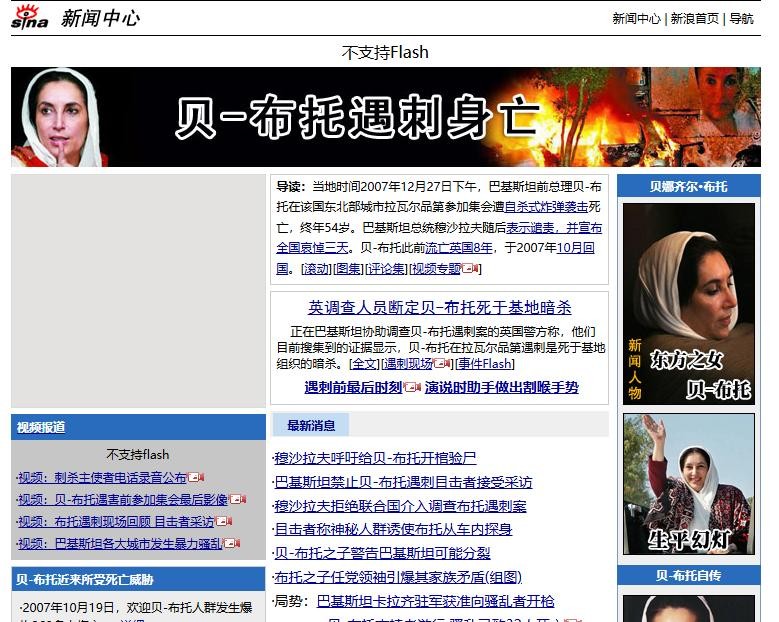779x622 pixels.
Task: Open the 自杀式炸弹袭击 link in the intro
Action: (545, 207)
